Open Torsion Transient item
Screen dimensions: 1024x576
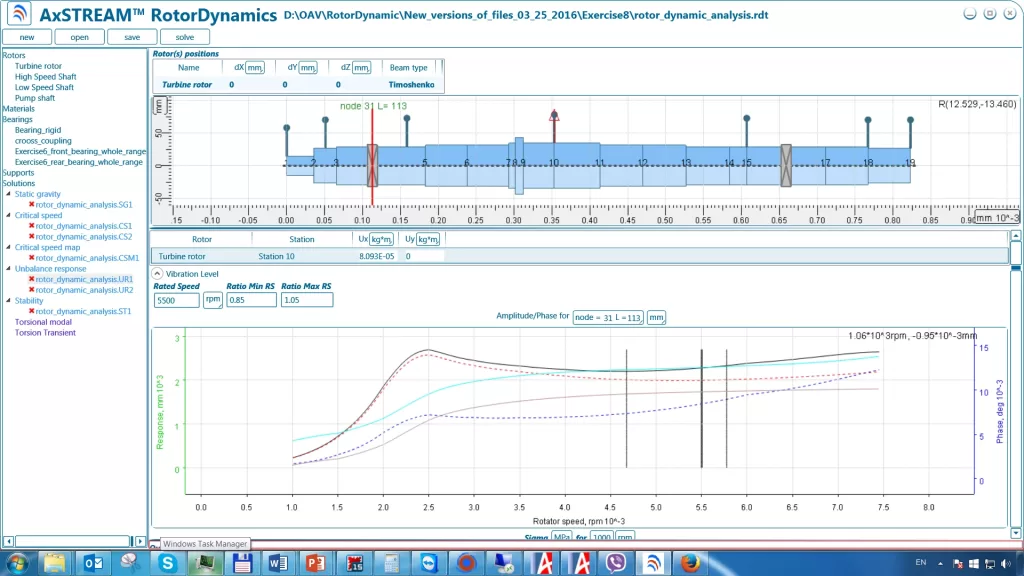(x=45, y=332)
